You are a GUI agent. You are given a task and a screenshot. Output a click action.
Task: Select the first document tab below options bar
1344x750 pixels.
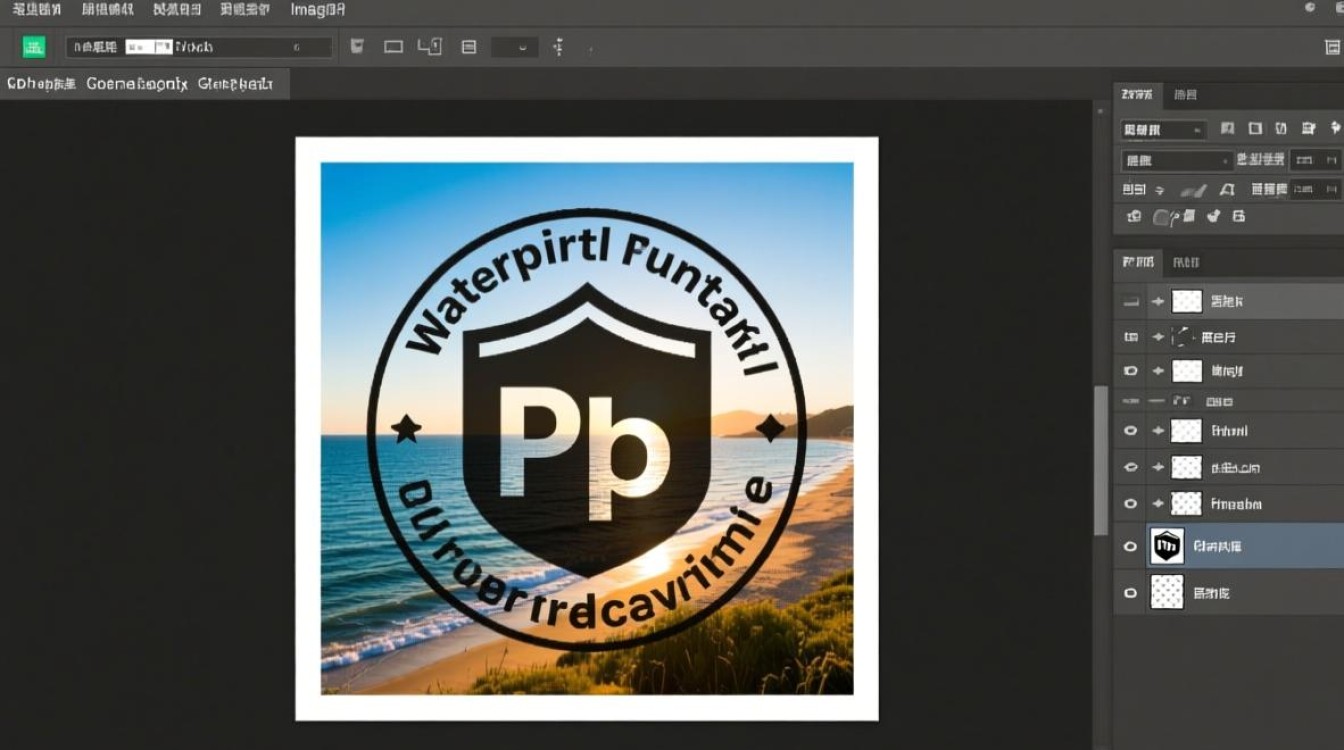click(x=41, y=84)
